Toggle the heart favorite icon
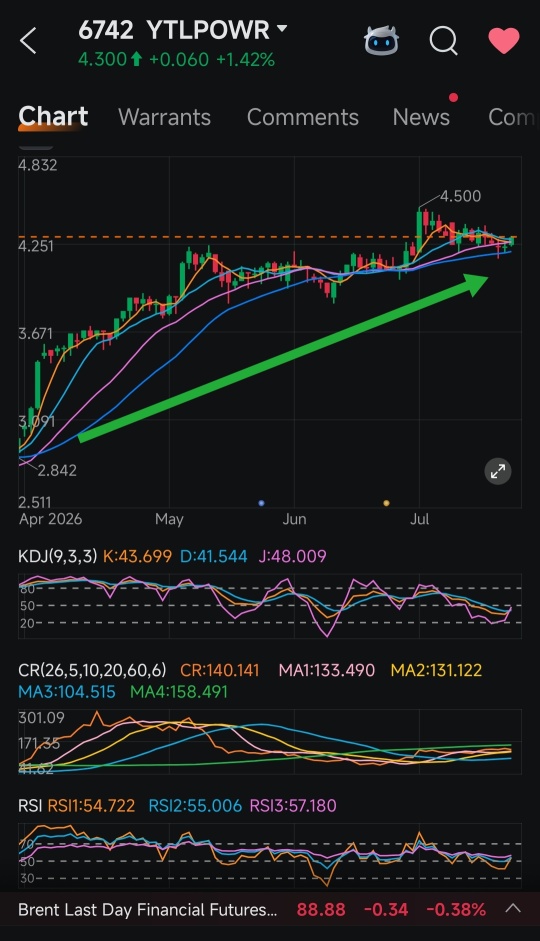Image resolution: width=540 pixels, height=941 pixels. tap(503, 41)
